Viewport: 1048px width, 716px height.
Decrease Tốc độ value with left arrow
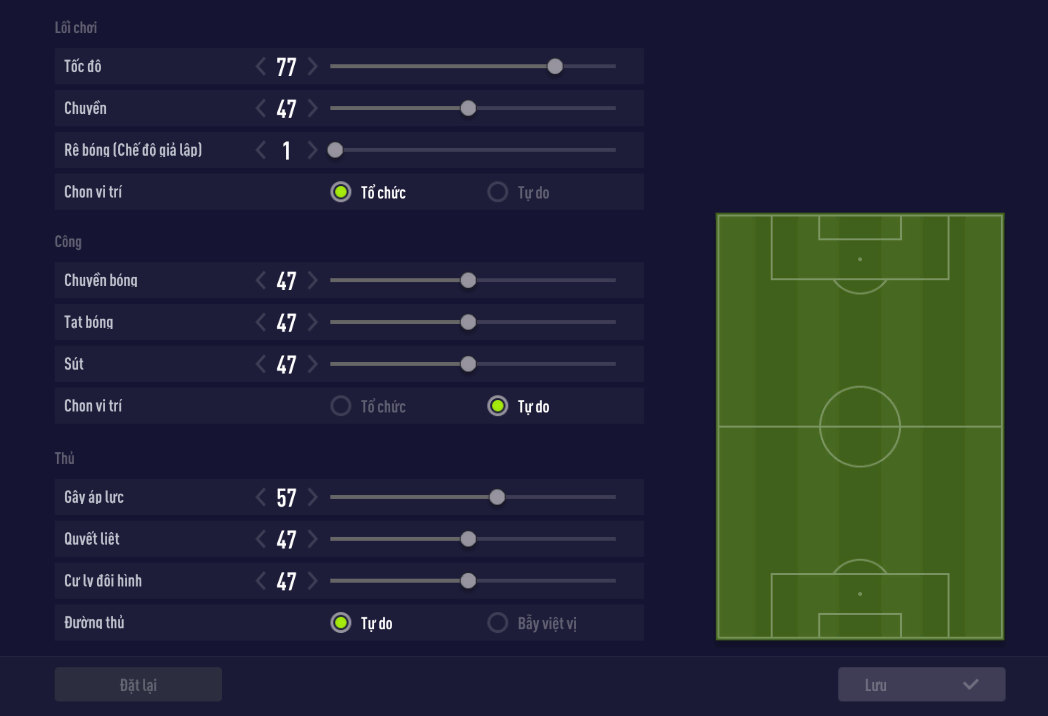(x=261, y=67)
